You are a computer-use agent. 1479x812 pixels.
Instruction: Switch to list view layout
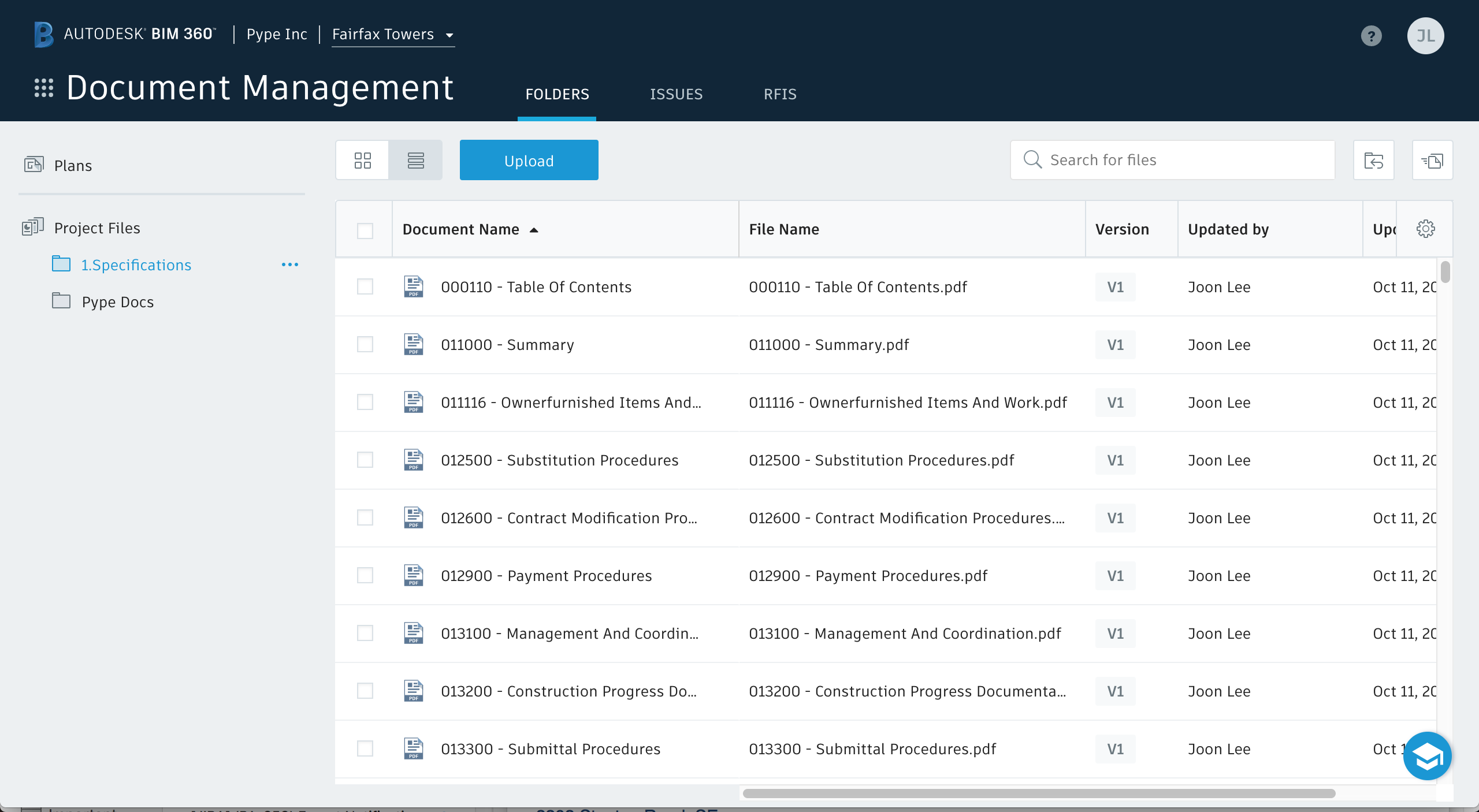point(415,160)
